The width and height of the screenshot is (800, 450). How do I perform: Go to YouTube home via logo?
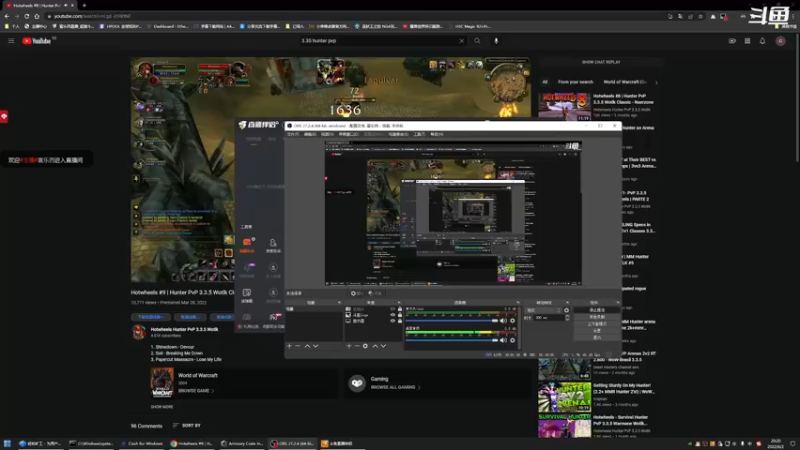pyautogui.click(x=37, y=41)
